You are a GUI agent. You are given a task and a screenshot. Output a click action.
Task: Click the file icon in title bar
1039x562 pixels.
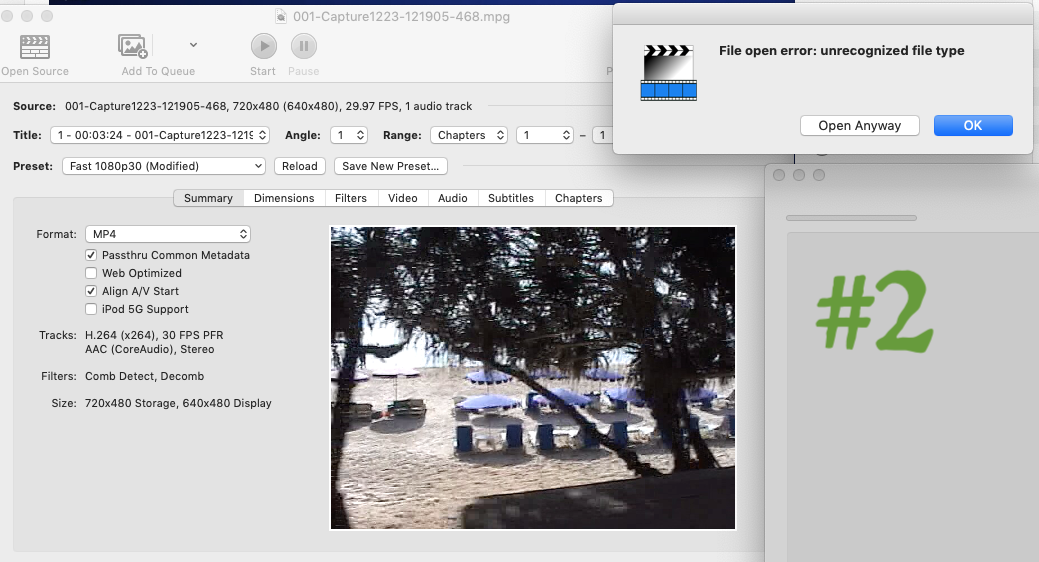[x=283, y=16]
